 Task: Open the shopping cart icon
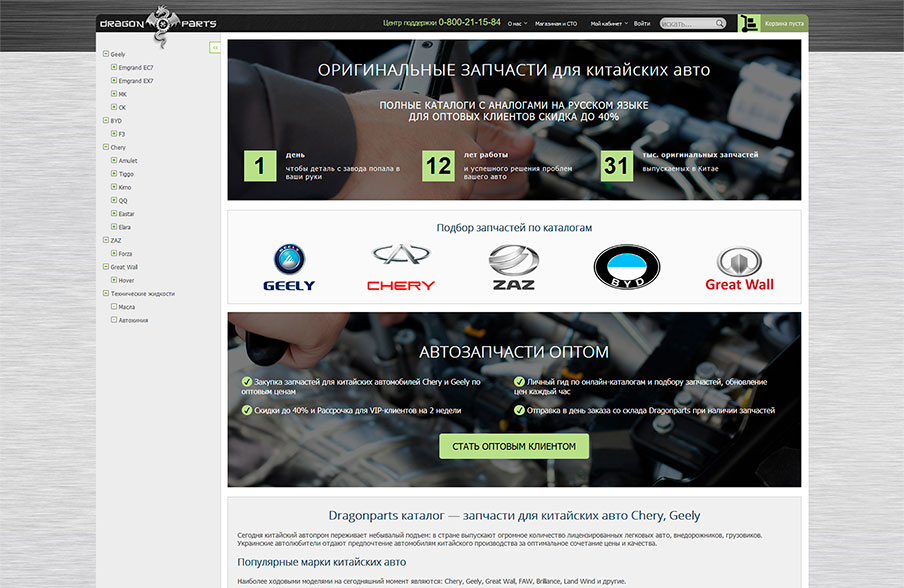tap(749, 23)
